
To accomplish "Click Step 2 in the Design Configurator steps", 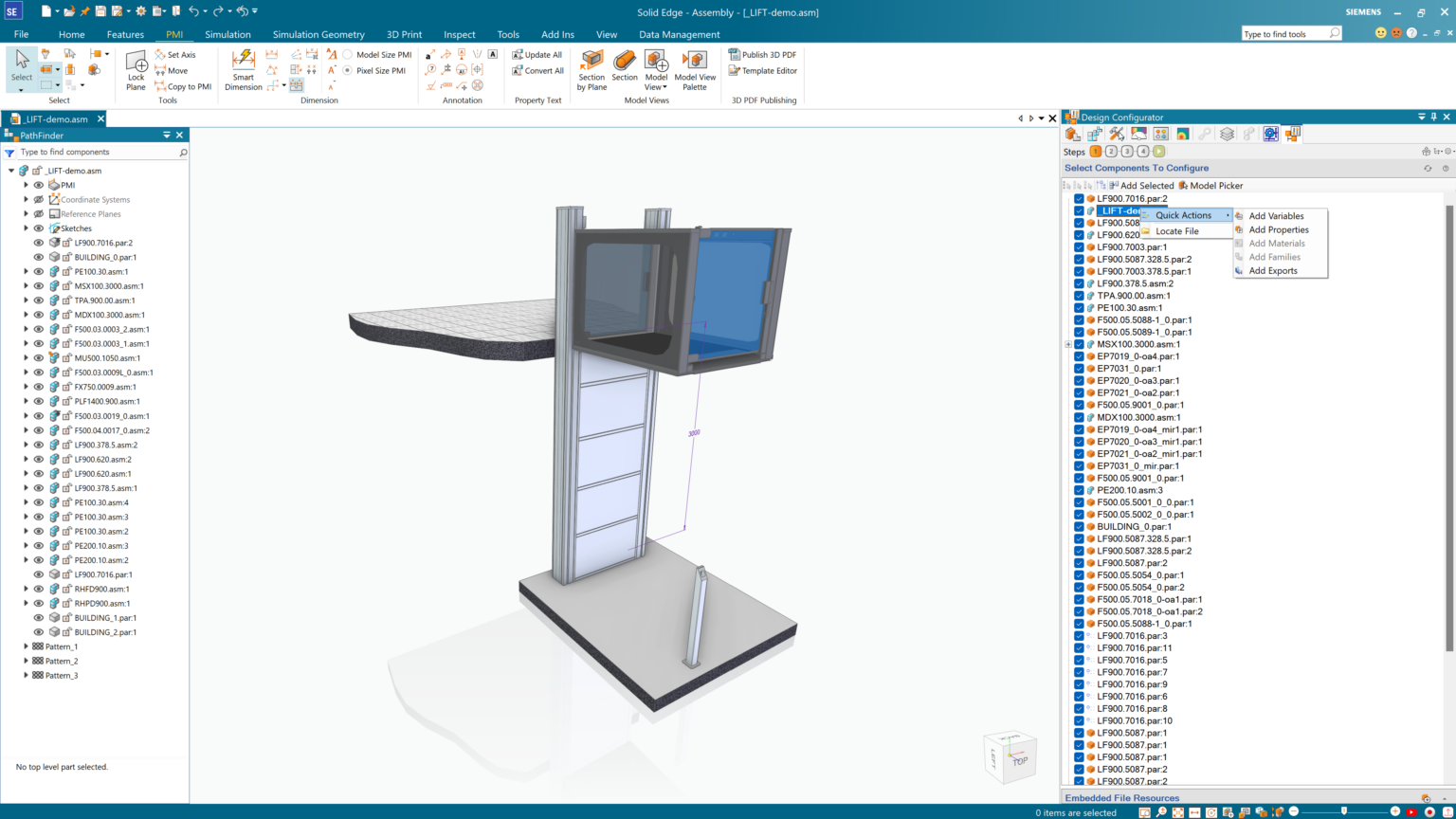I will 1111,151.
